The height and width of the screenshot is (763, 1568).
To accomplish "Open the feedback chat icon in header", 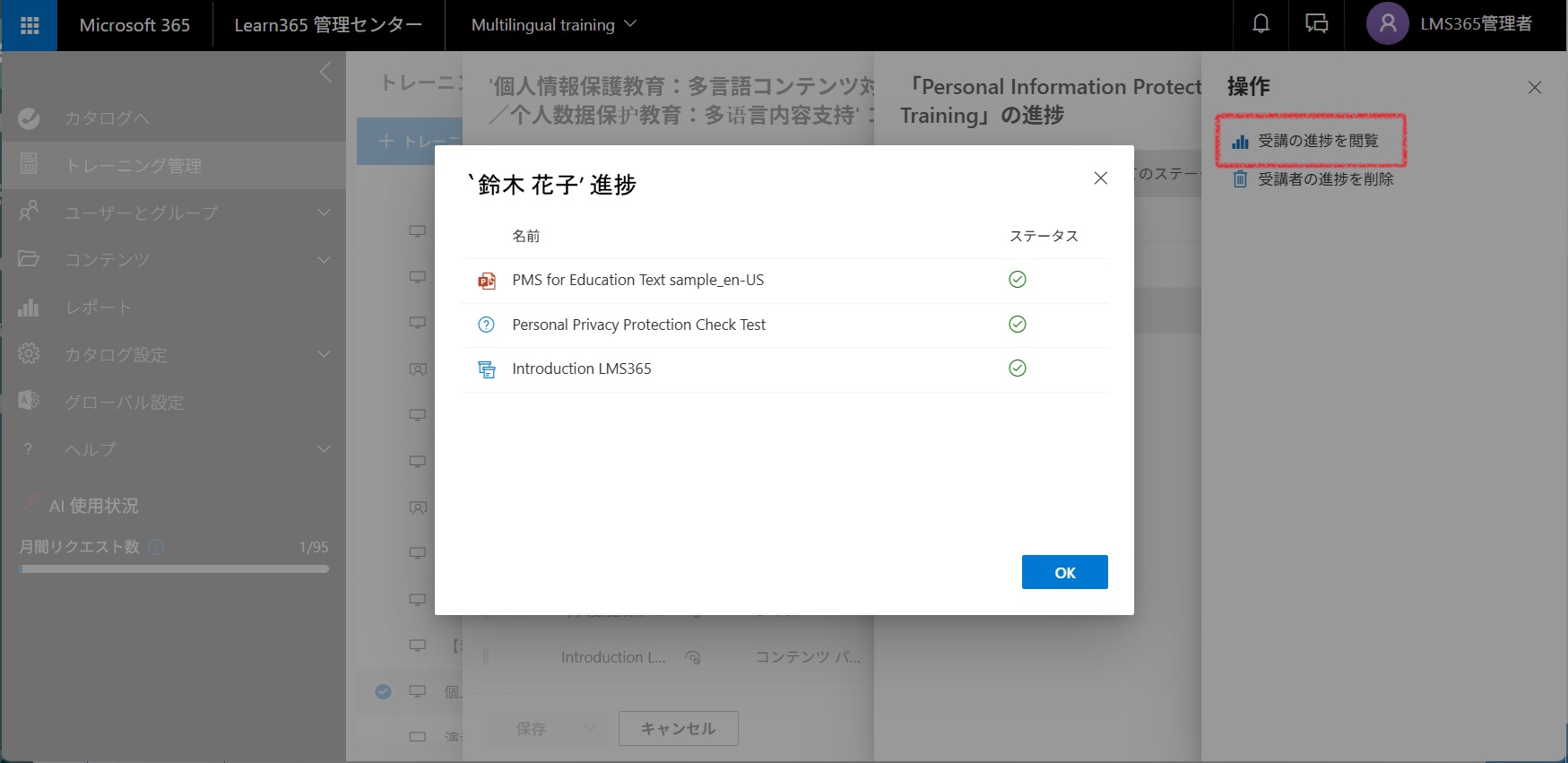I will point(1316,24).
